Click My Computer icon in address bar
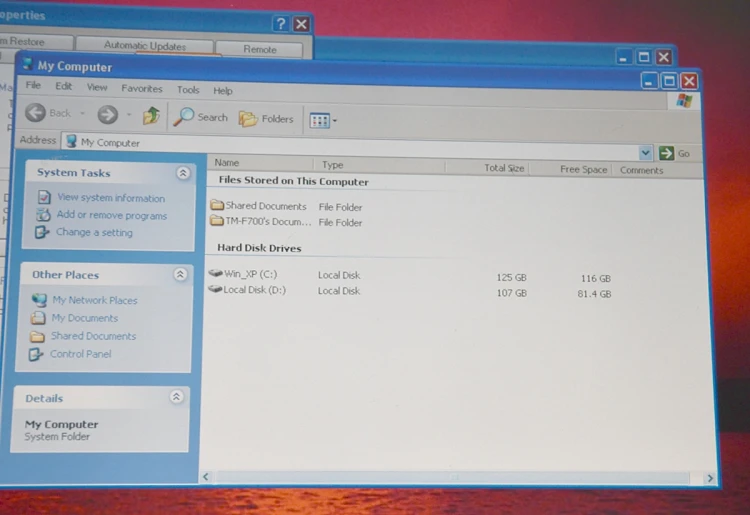 [x=71, y=141]
